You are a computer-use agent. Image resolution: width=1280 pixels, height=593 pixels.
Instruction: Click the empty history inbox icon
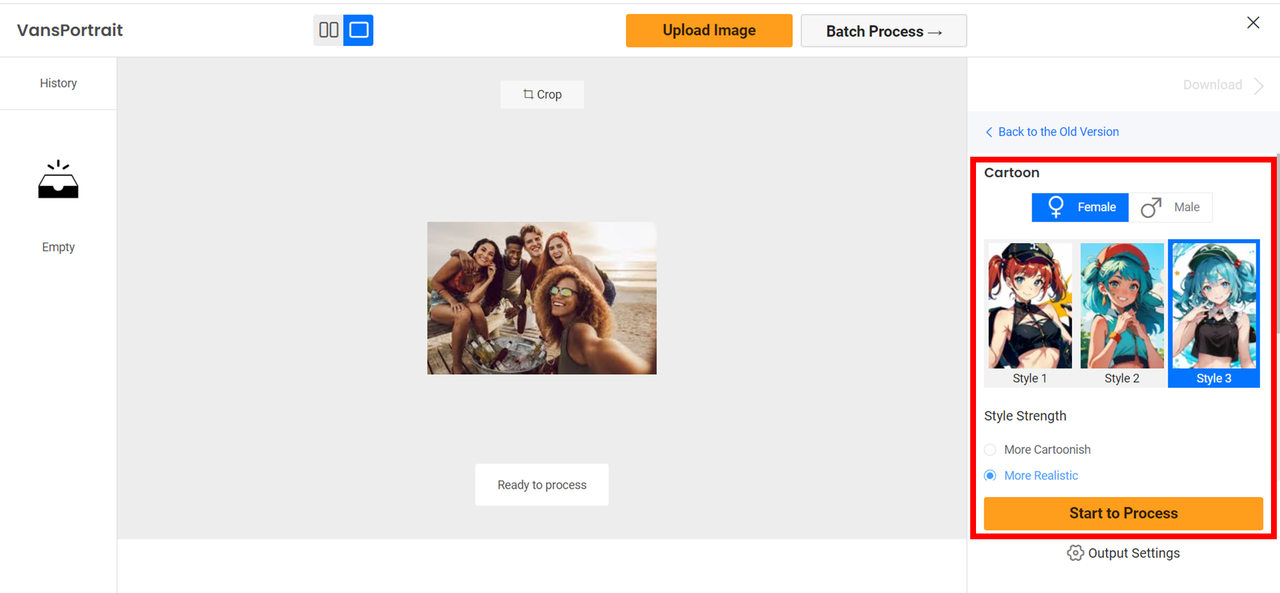pos(58,180)
